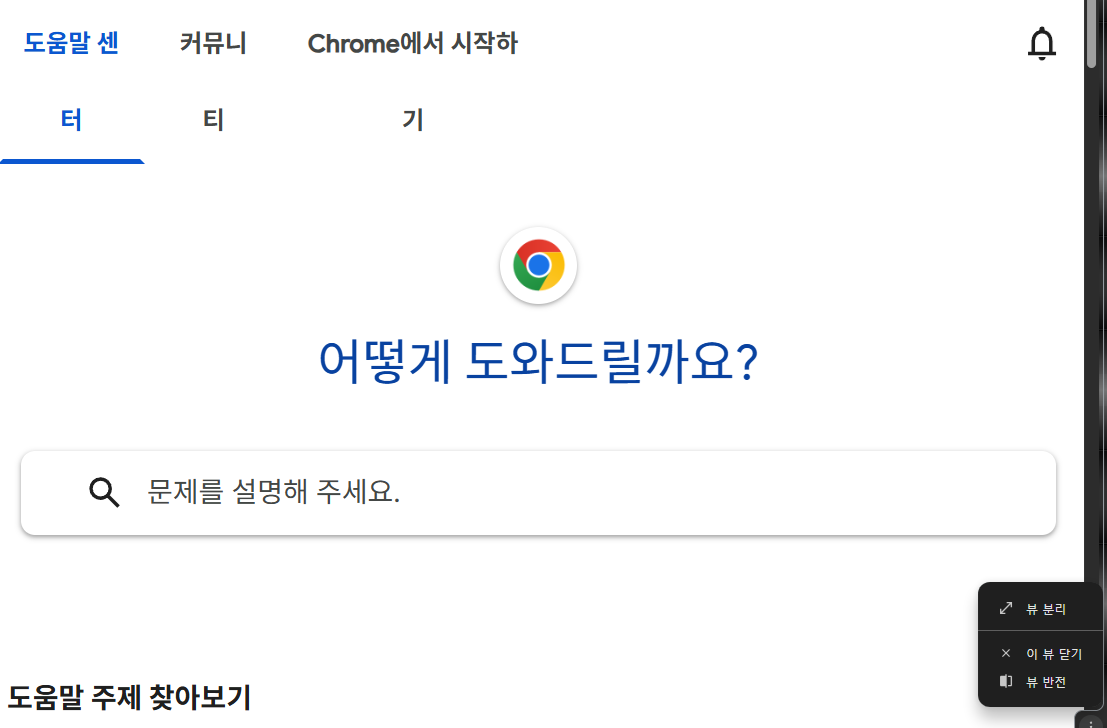Click the magnifying glass search icon
The height and width of the screenshot is (728, 1107).
(x=104, y=492)
